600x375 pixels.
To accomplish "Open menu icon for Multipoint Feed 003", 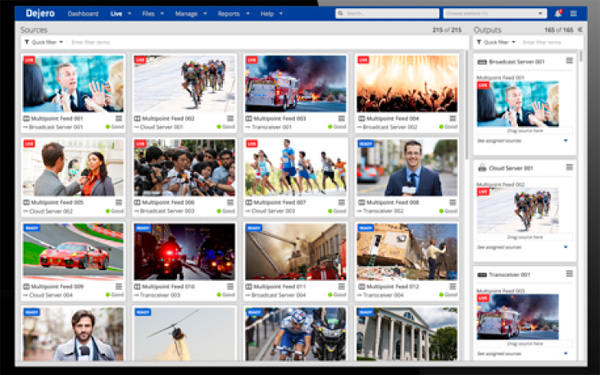I will tap(341, 119).
